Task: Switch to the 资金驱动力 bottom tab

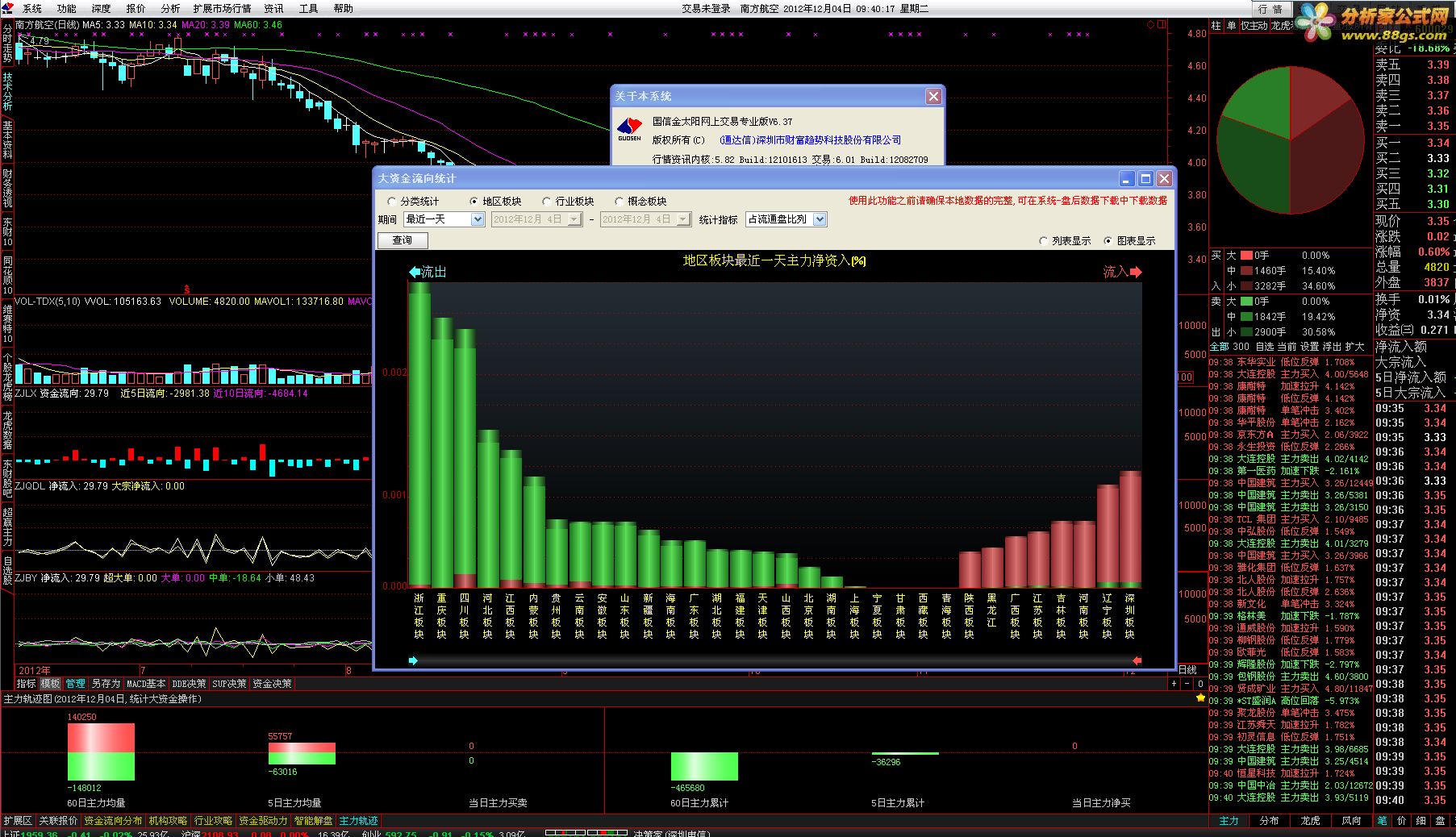Action: pyautogui.click(x=263, y=820)
